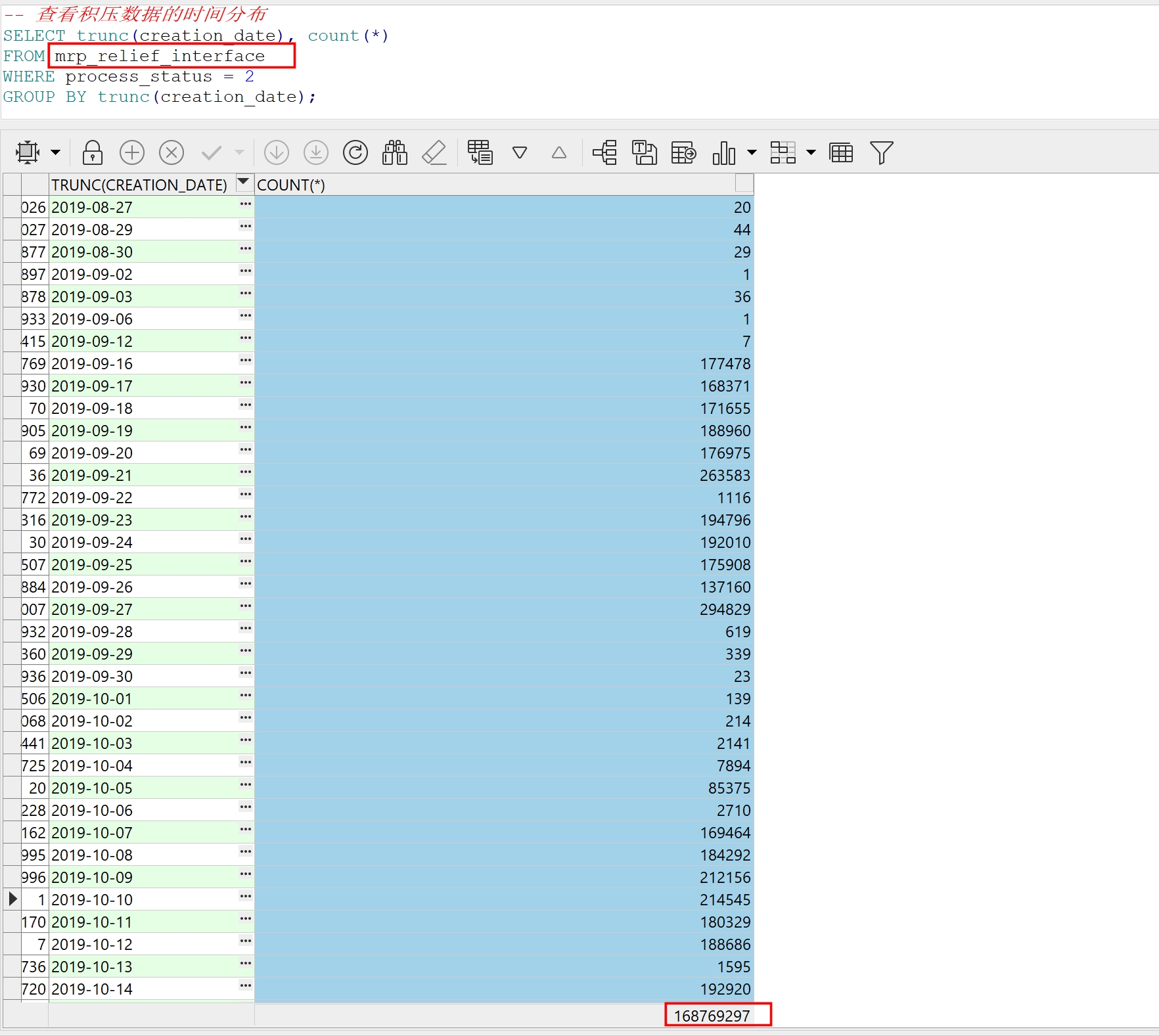Click the grid table view icon

841,152
